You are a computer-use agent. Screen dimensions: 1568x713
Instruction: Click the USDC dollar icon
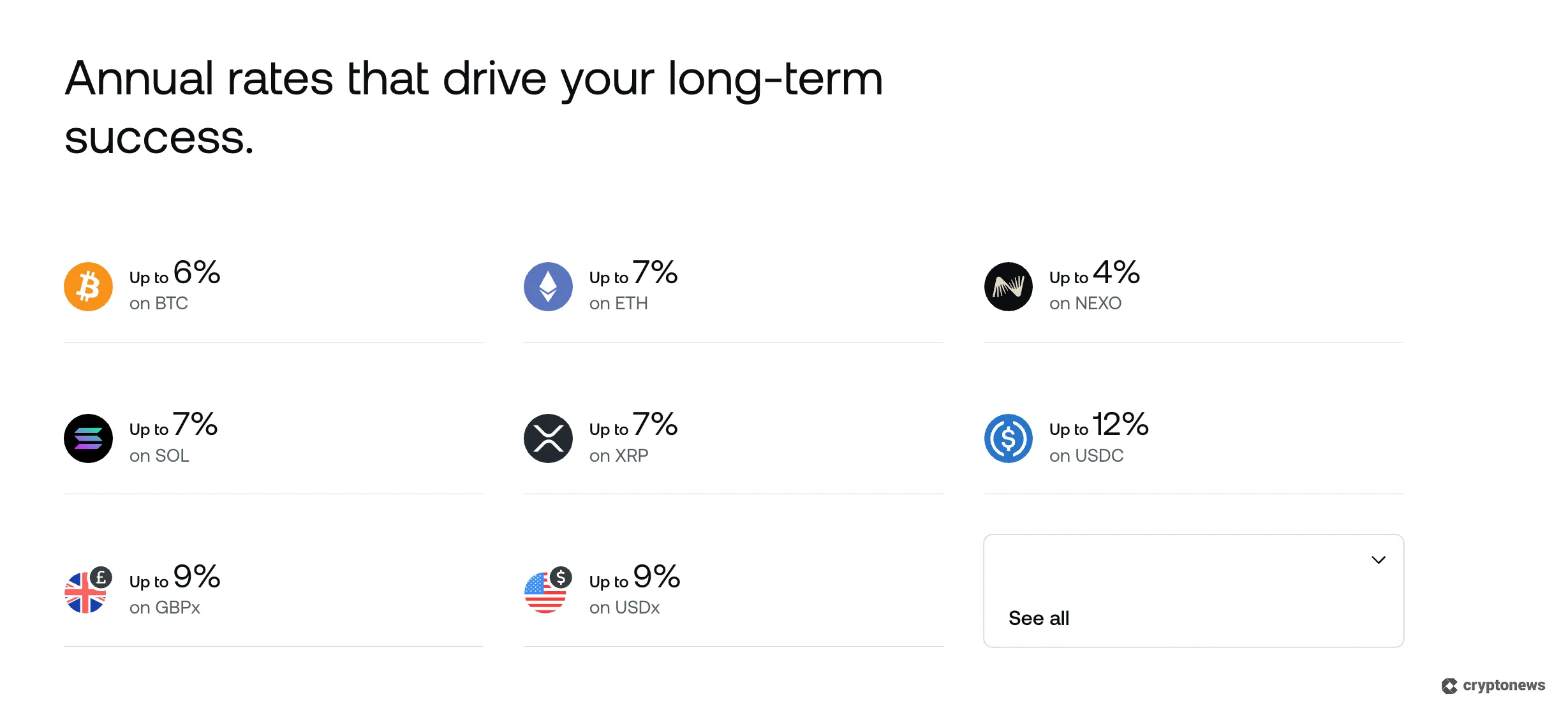1008,438
